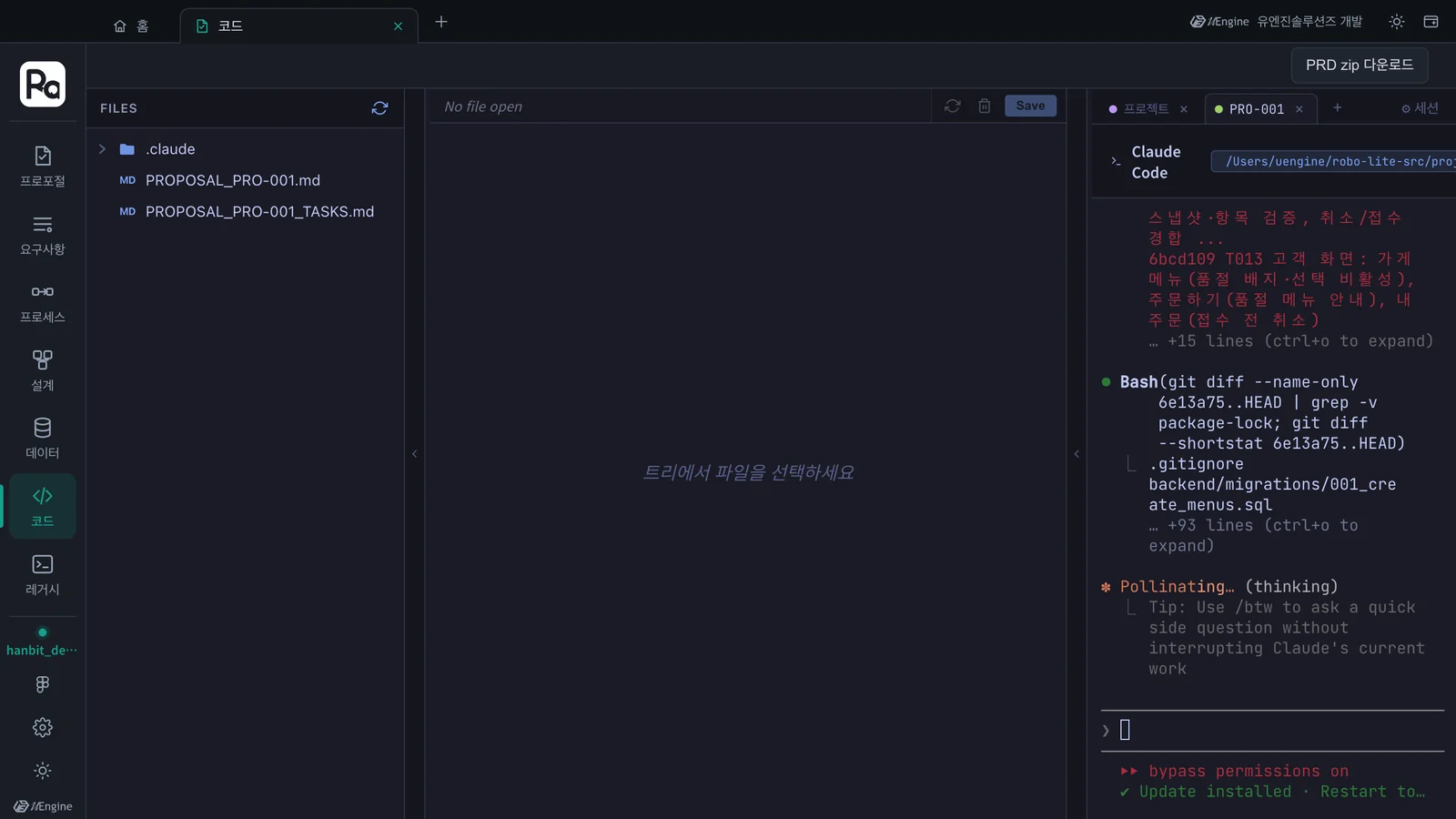The width and height of the screenshot is (1456, 819).
Task: Click the bypass permissions on status
Action: [1235, 772]
